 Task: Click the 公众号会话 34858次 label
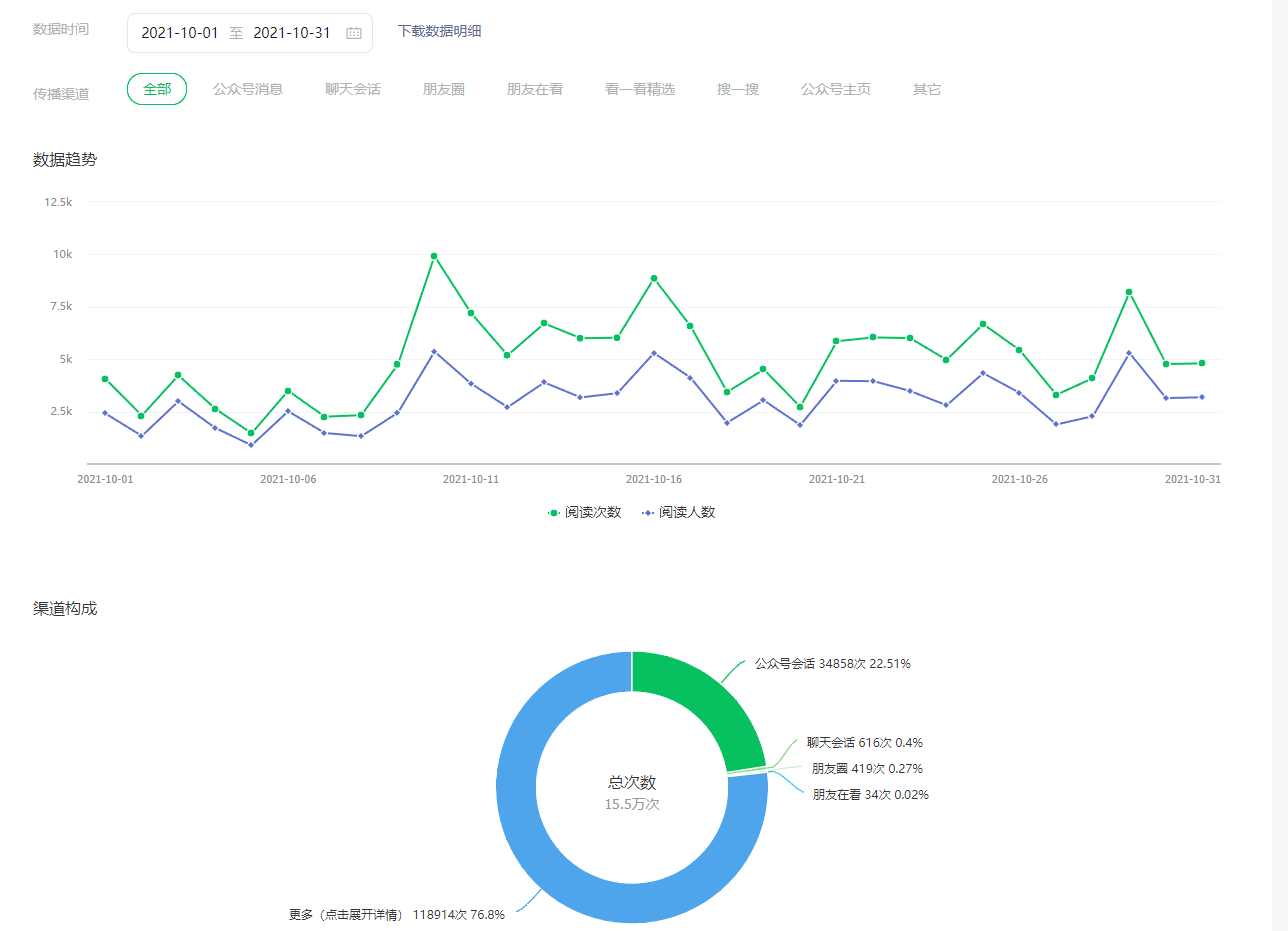[x=832, y=663]
